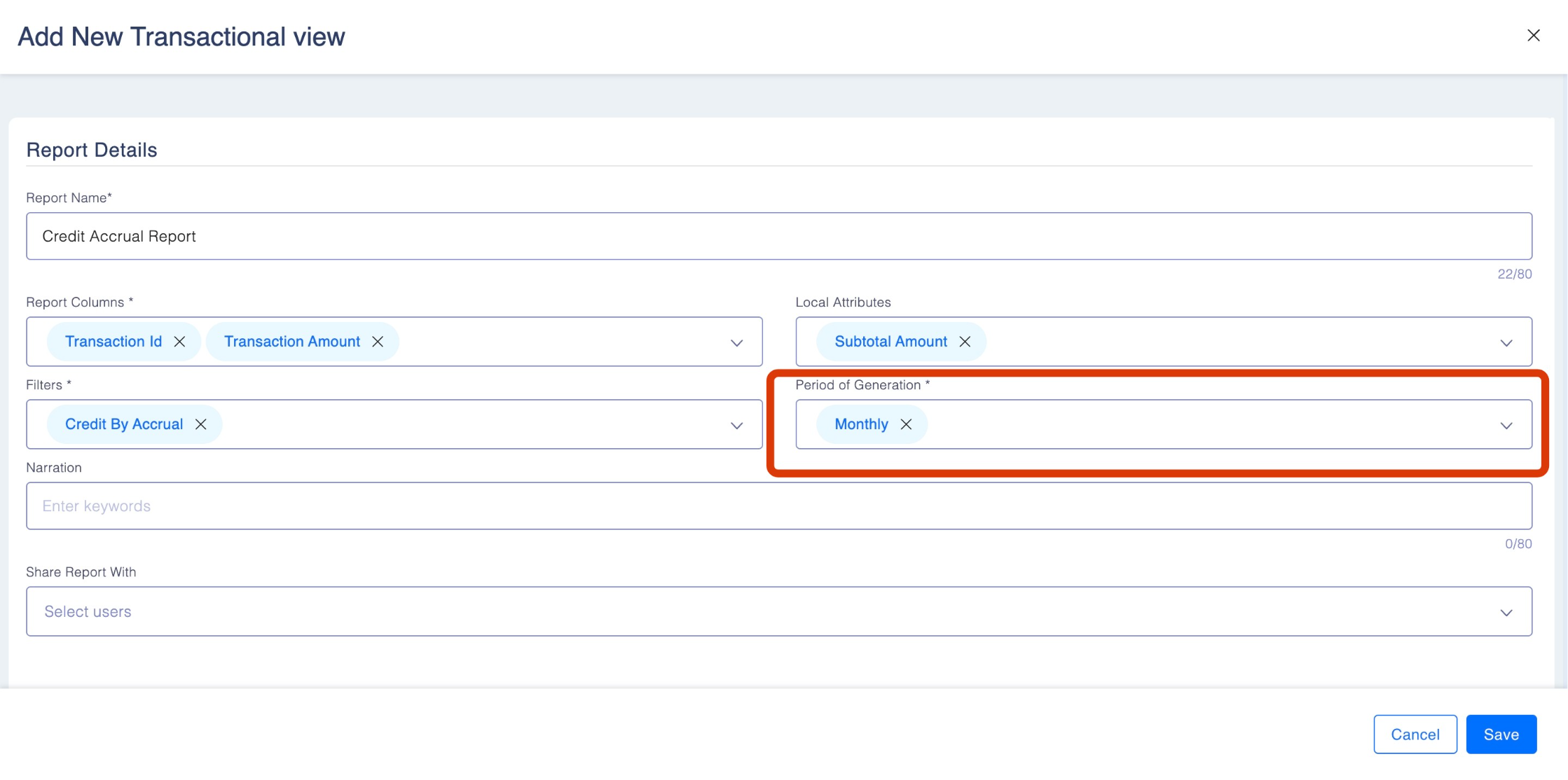Image resolution: width=1568 pixels, height=780 pixels.
Task: Select the Transaction Amount tag label
Action: 291,342
